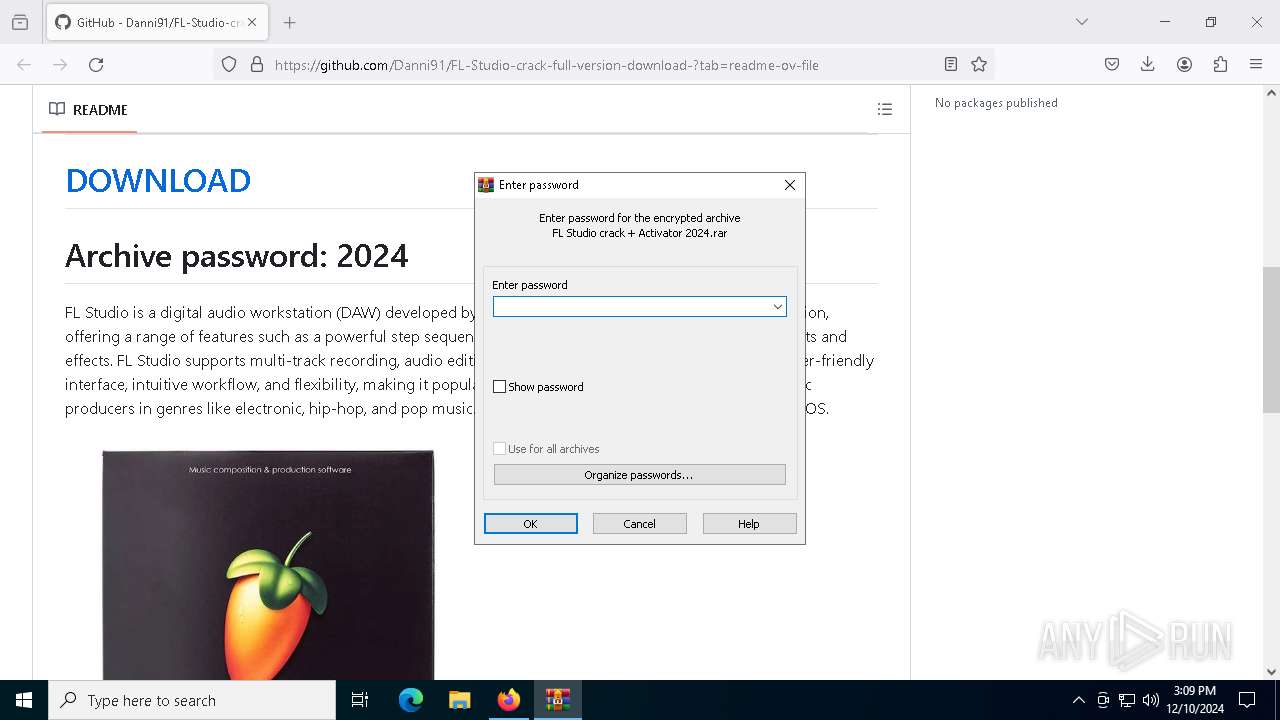View site security padlock info
This screenshot has width=1280, height=720.
pyautogui.click(x=257, y=65)
